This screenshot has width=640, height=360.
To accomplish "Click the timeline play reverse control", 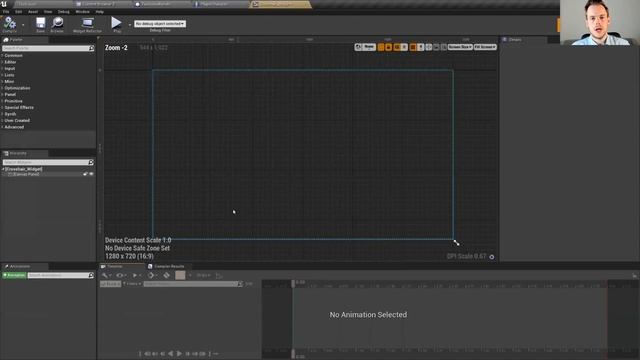I will pyautogui.click(x=171, y=354).
